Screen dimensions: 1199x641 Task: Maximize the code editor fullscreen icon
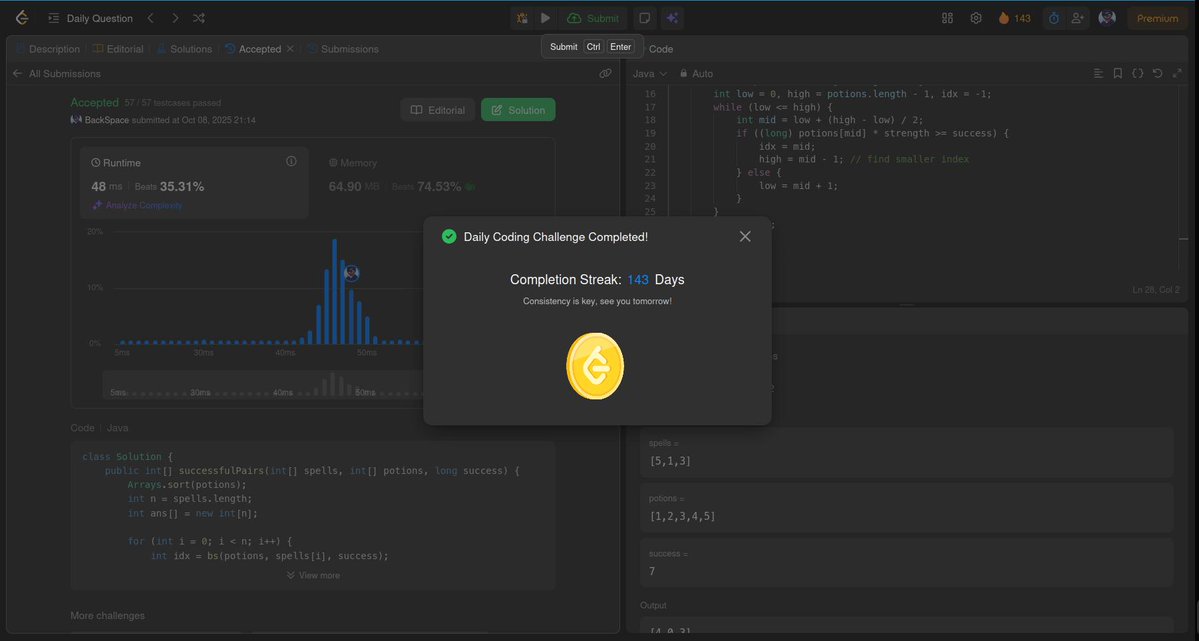1177,73
